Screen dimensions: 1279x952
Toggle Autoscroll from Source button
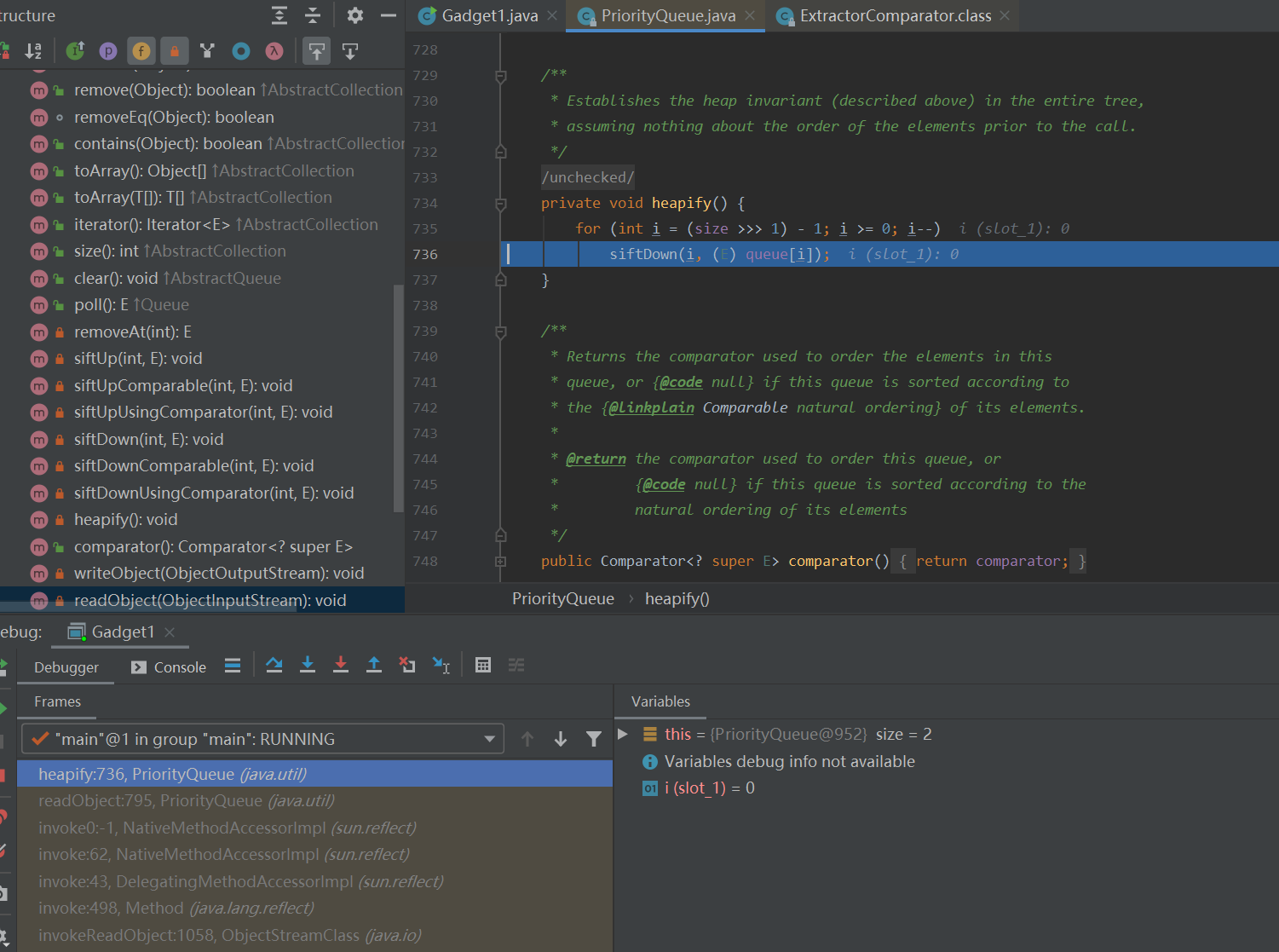350,51
